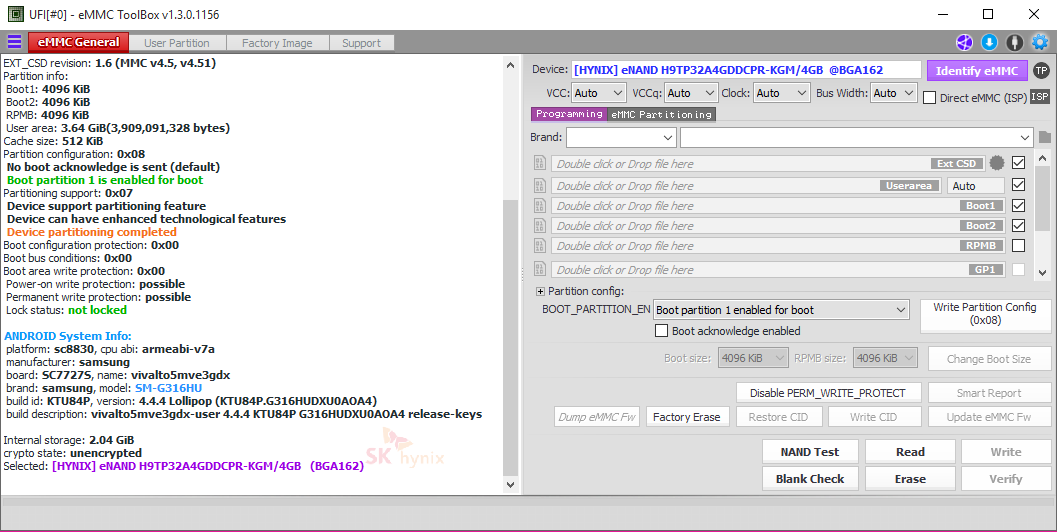Click the RPMB row file icon
This screenshot has width=1057, height=532.
click(540, 246)
